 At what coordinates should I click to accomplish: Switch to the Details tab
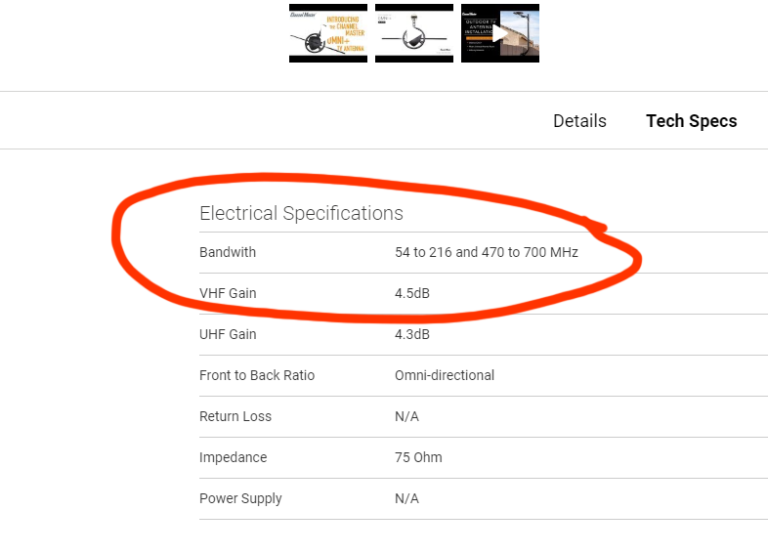(x=579, y=121)
